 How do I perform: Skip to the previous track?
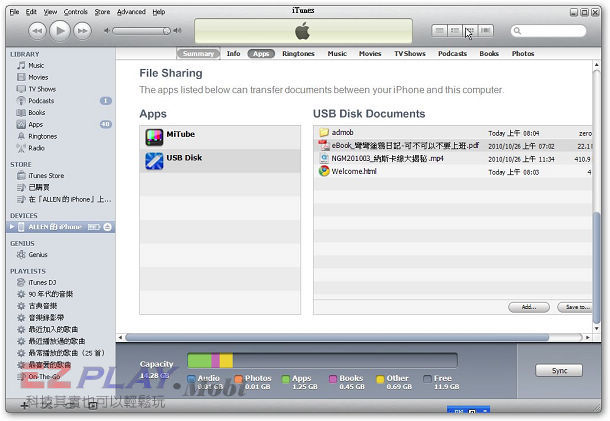point(37,31)
